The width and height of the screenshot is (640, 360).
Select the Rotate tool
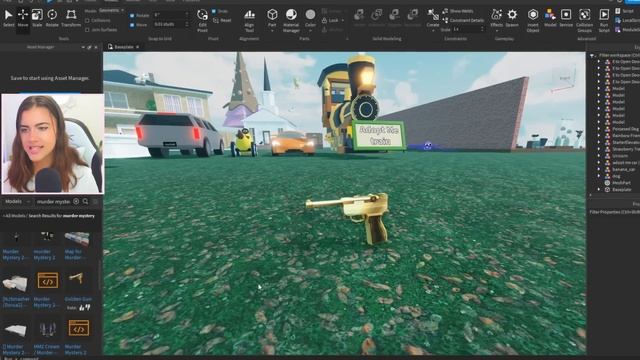click(x=52, y=18)
